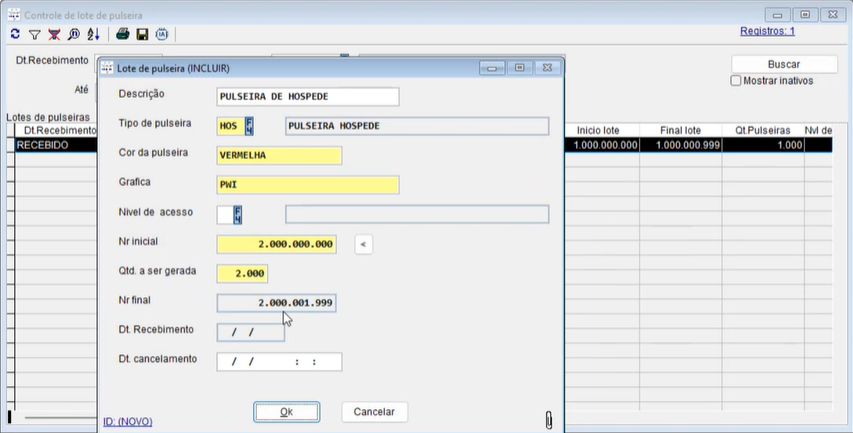Click the arrow button beside Nr inicial
The width and height of the screenshot is (853, 433).
364,244
